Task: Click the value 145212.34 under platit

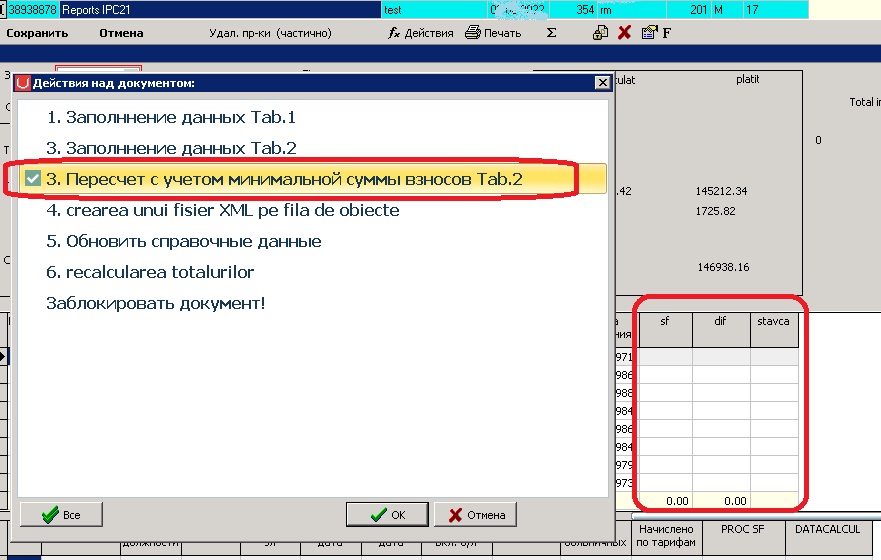Action: coord(721,192)
